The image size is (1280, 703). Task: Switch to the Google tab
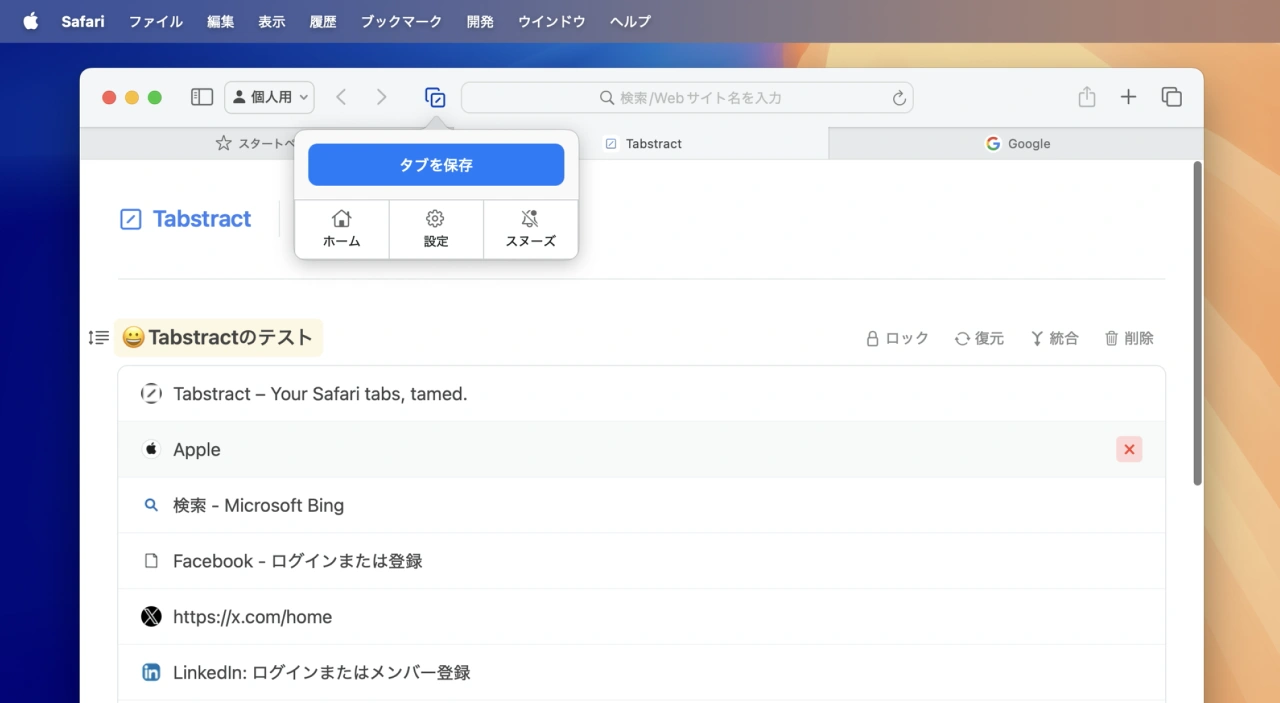1017,144
